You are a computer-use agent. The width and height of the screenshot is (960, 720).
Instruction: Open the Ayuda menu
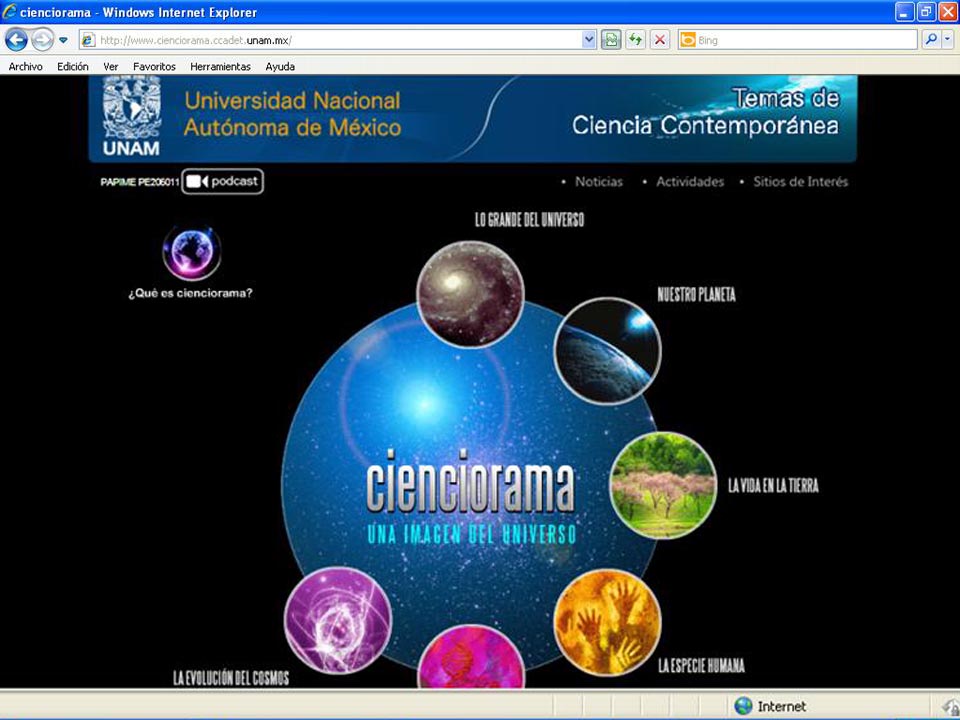(280, 67)
